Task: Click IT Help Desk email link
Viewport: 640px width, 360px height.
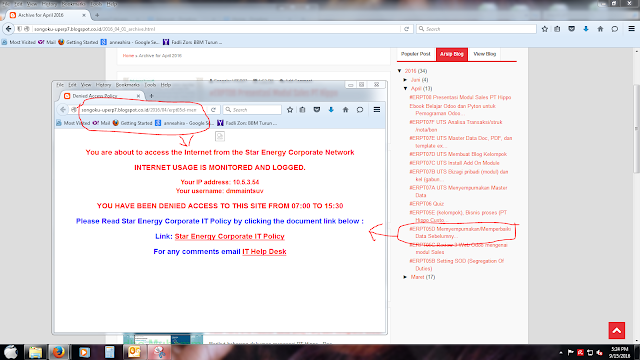Action: point(264,251)
